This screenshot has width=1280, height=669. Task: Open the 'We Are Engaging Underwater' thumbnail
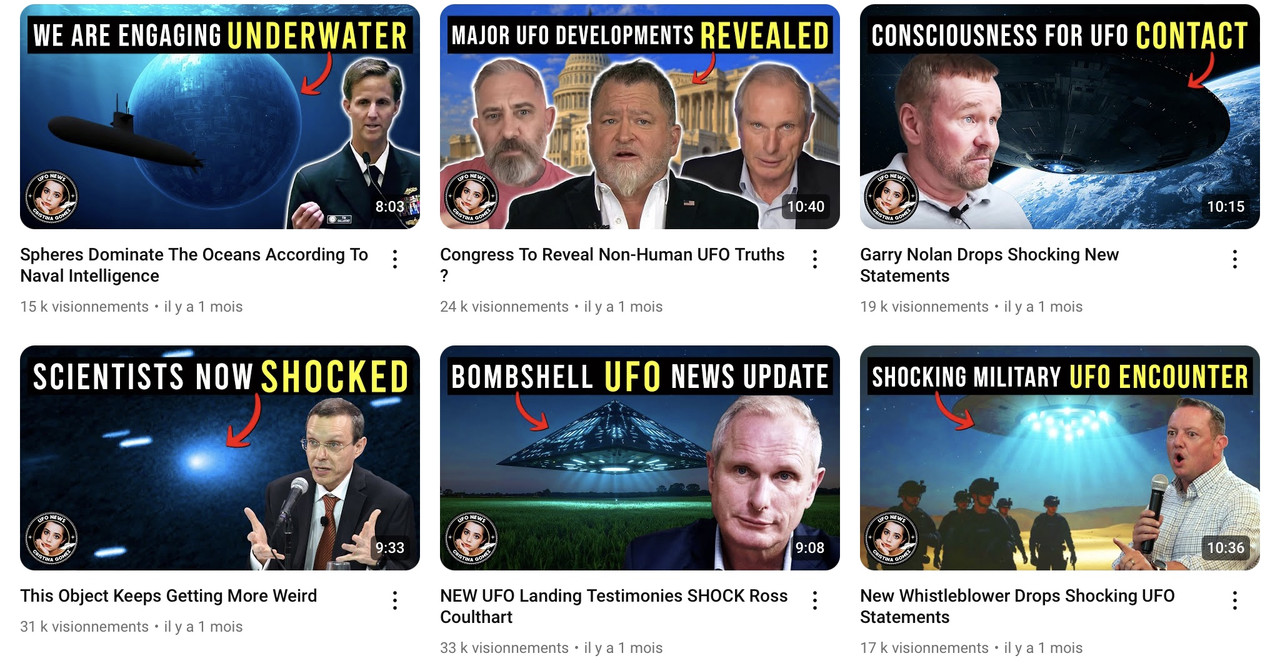pyautogui.click(x=220, y=117)
